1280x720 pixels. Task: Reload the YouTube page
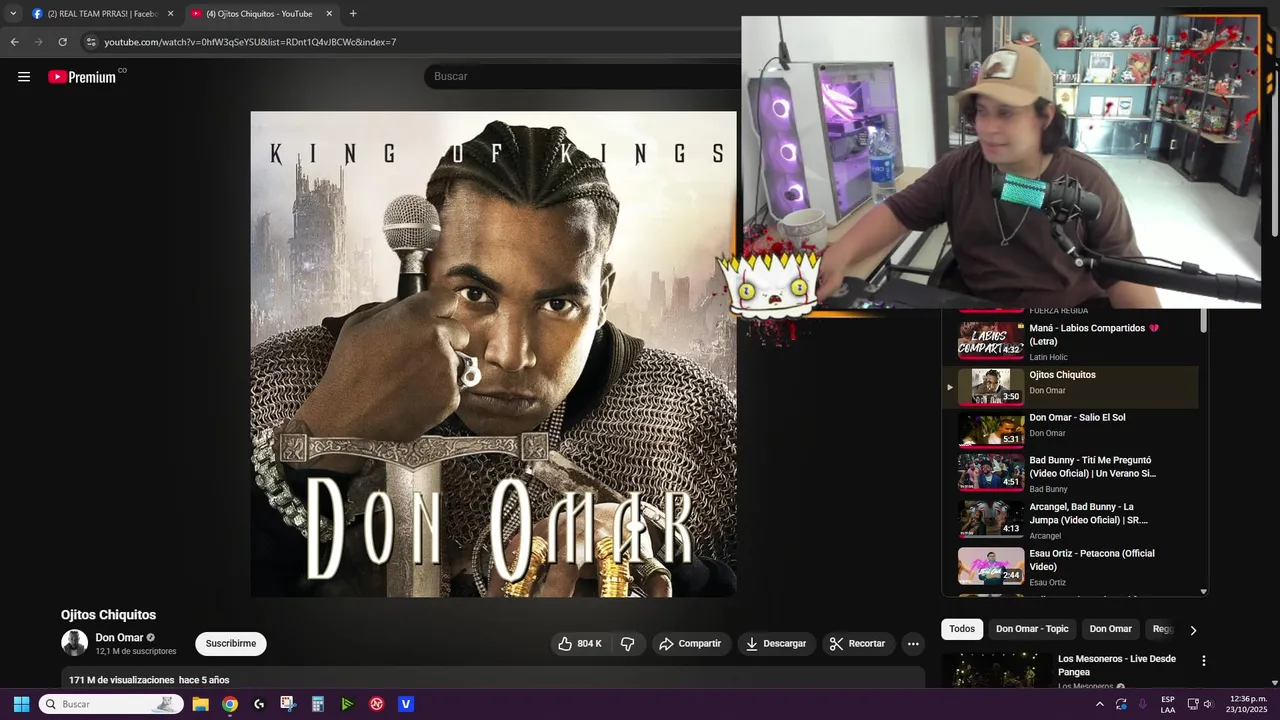pyautogui.click(x=62, y=42)
